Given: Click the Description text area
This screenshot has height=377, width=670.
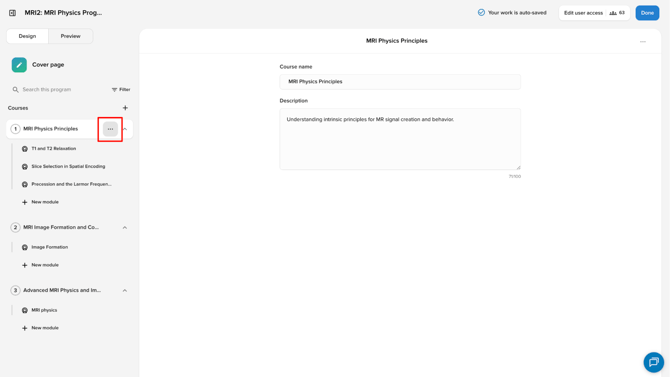Looking at the screenshot, I should 400,139.
